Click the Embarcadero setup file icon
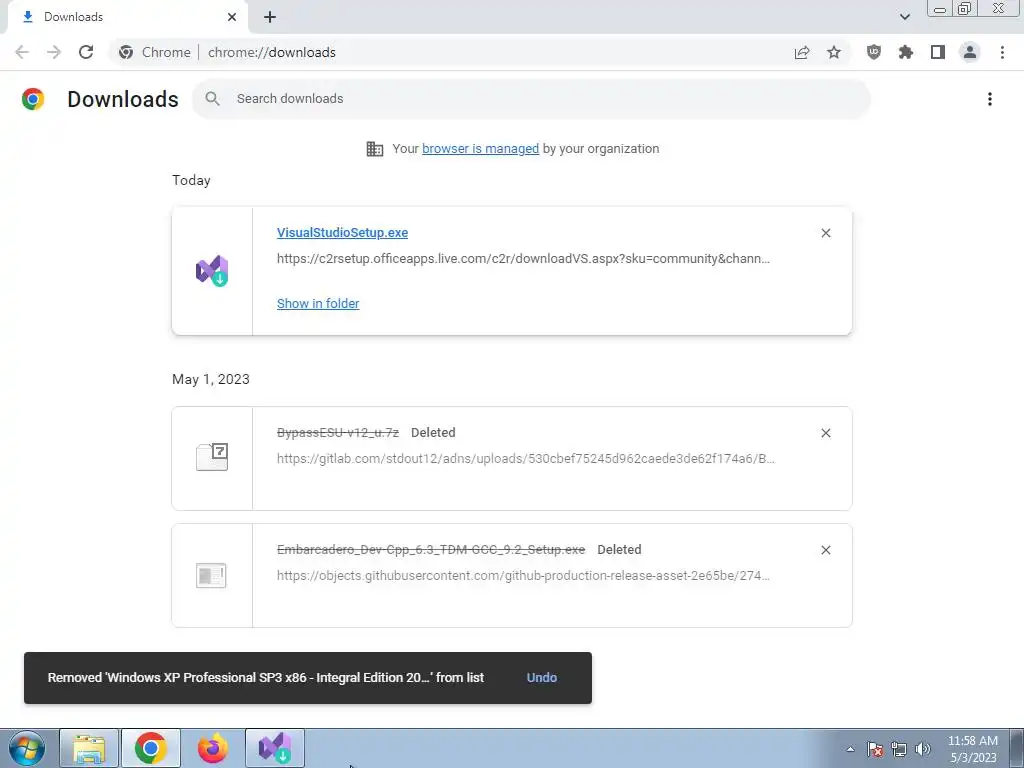The width and height of the screenshot is (1024, 768). click(211, 575)
